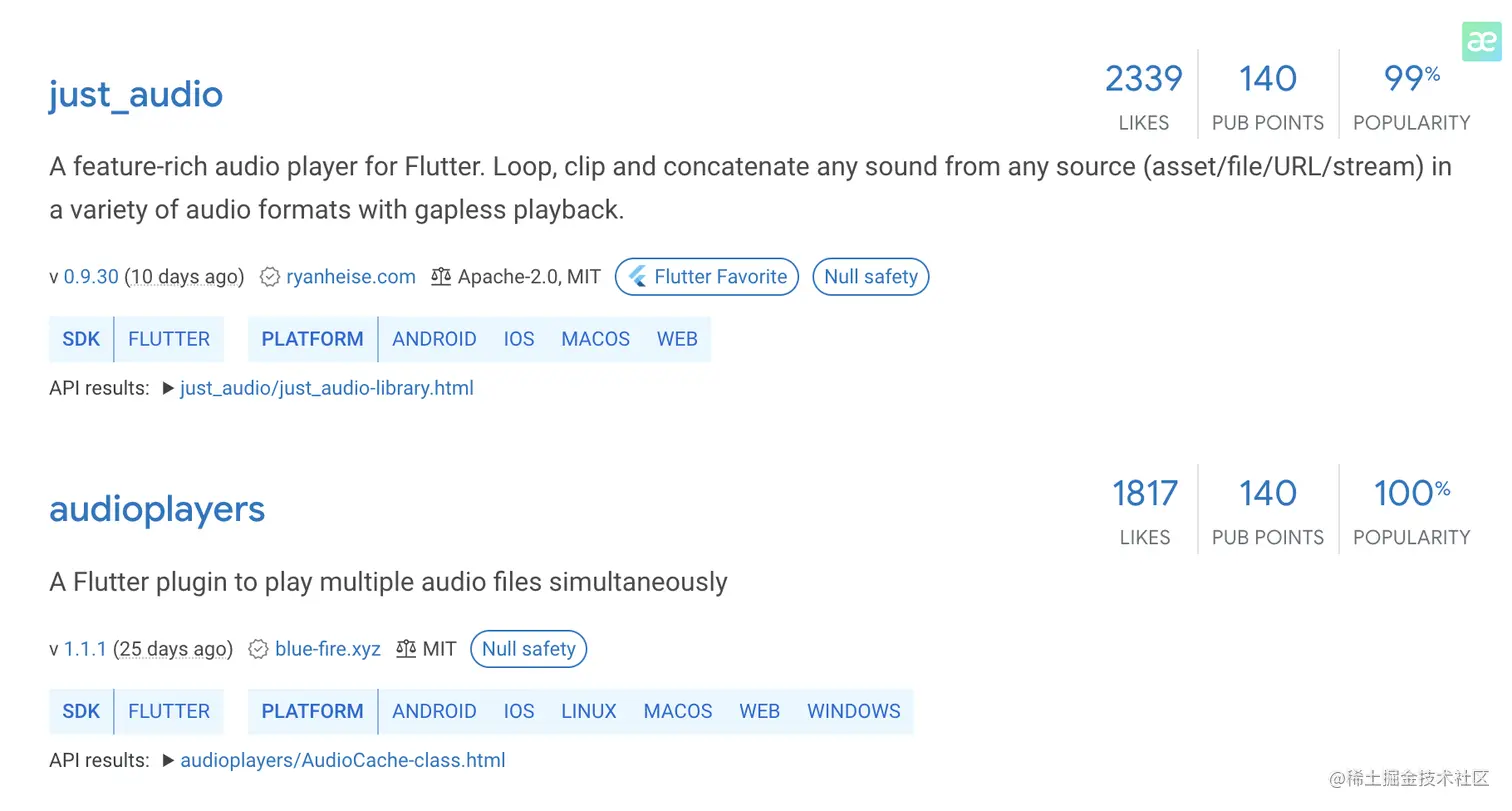Click license scale icon beside Apache-2.0

pos(441,277)
